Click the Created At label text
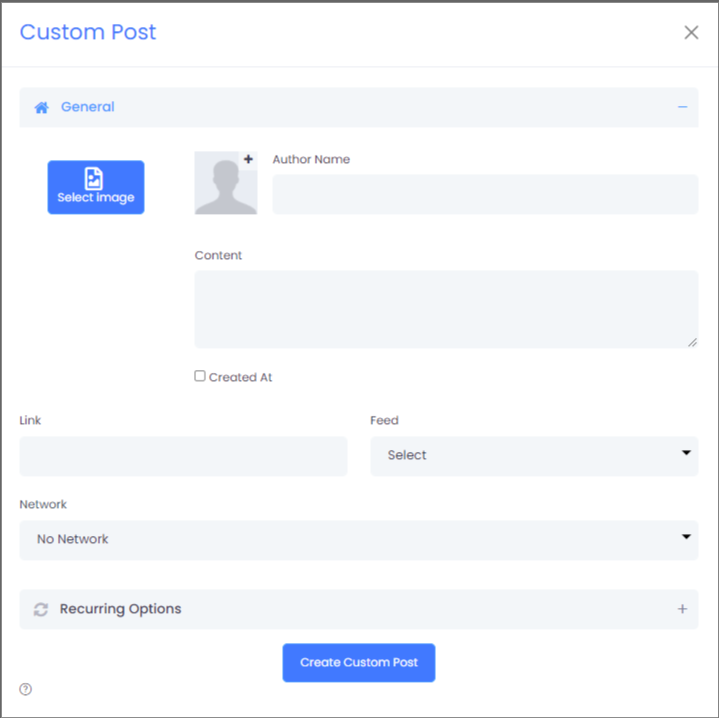 (240, 377)
